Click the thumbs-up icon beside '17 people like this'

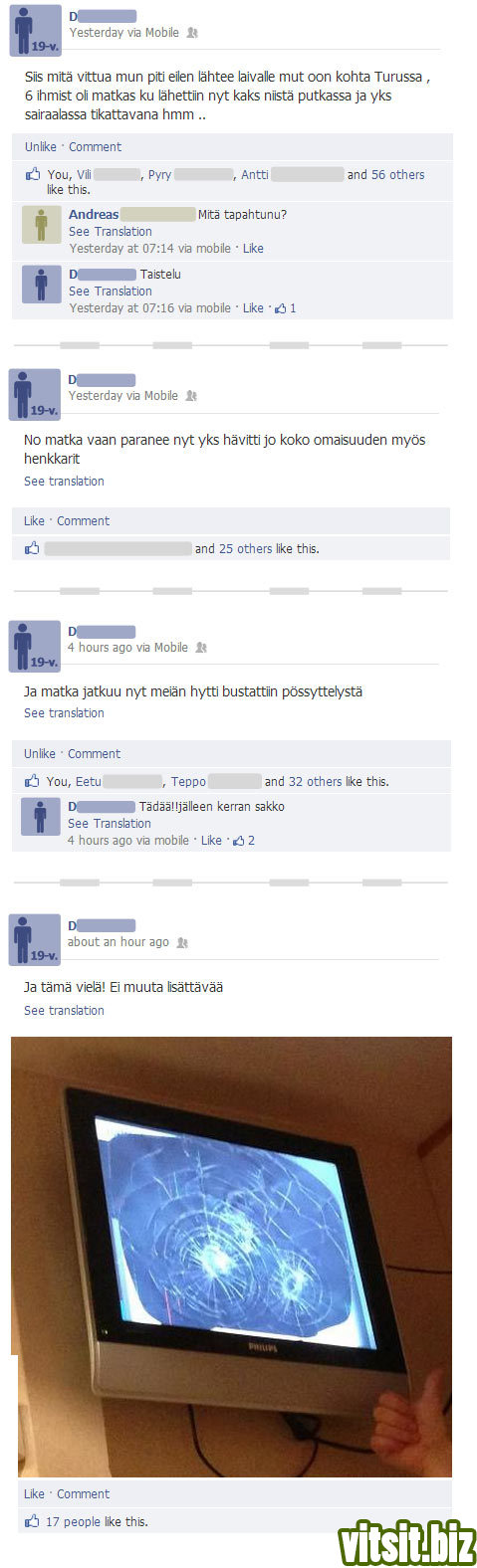[33, 1521]
